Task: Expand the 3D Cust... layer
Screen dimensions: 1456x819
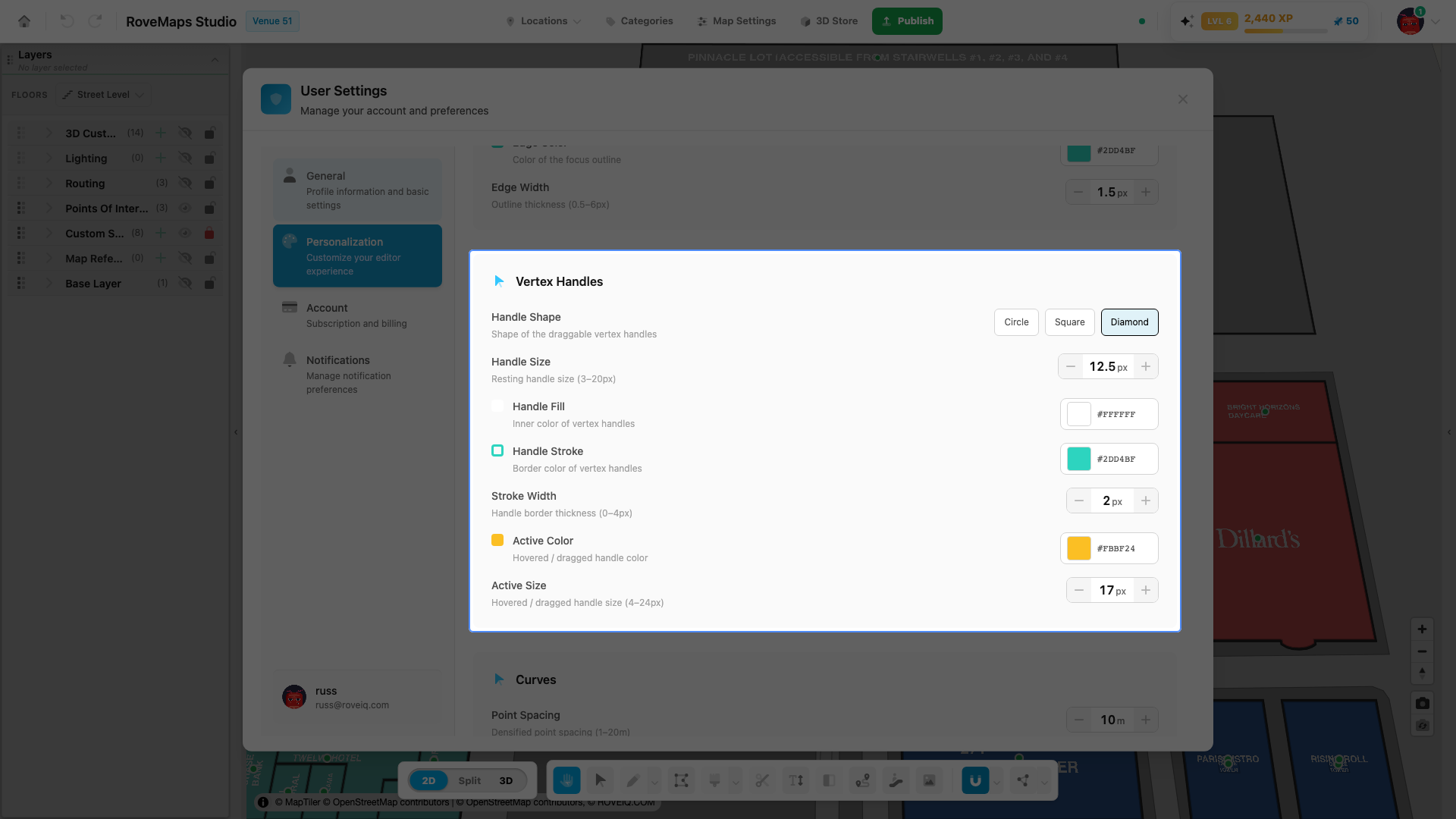Action: point(49,133)
